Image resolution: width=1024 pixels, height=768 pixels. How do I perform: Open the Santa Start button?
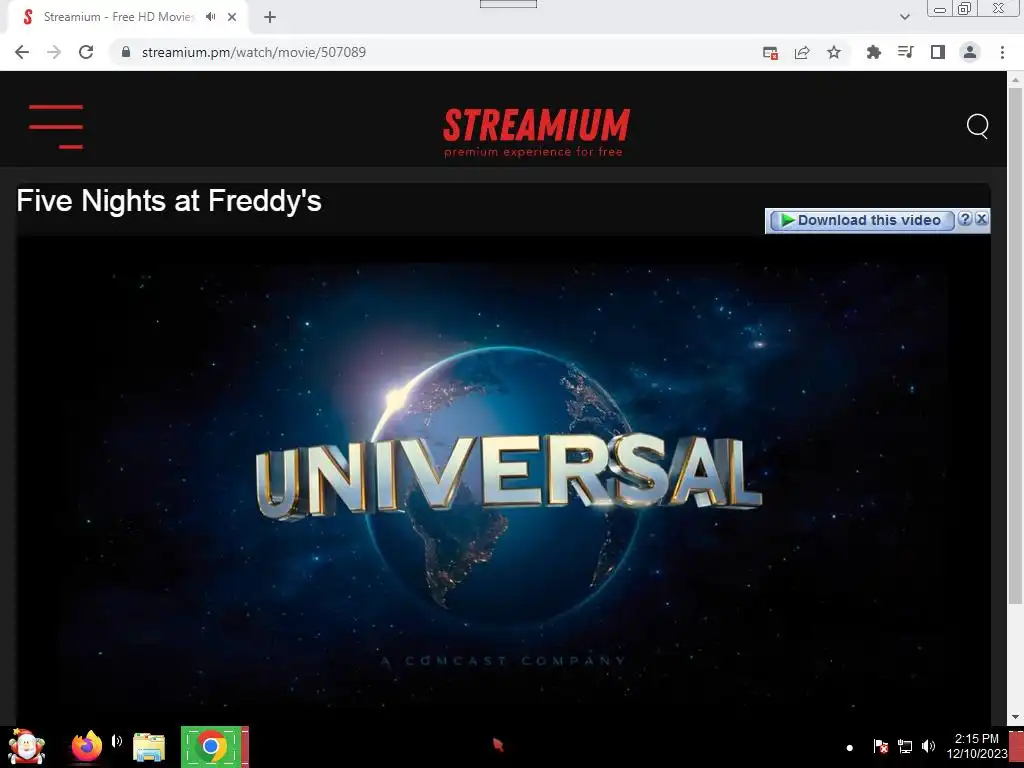pos(26,746)
